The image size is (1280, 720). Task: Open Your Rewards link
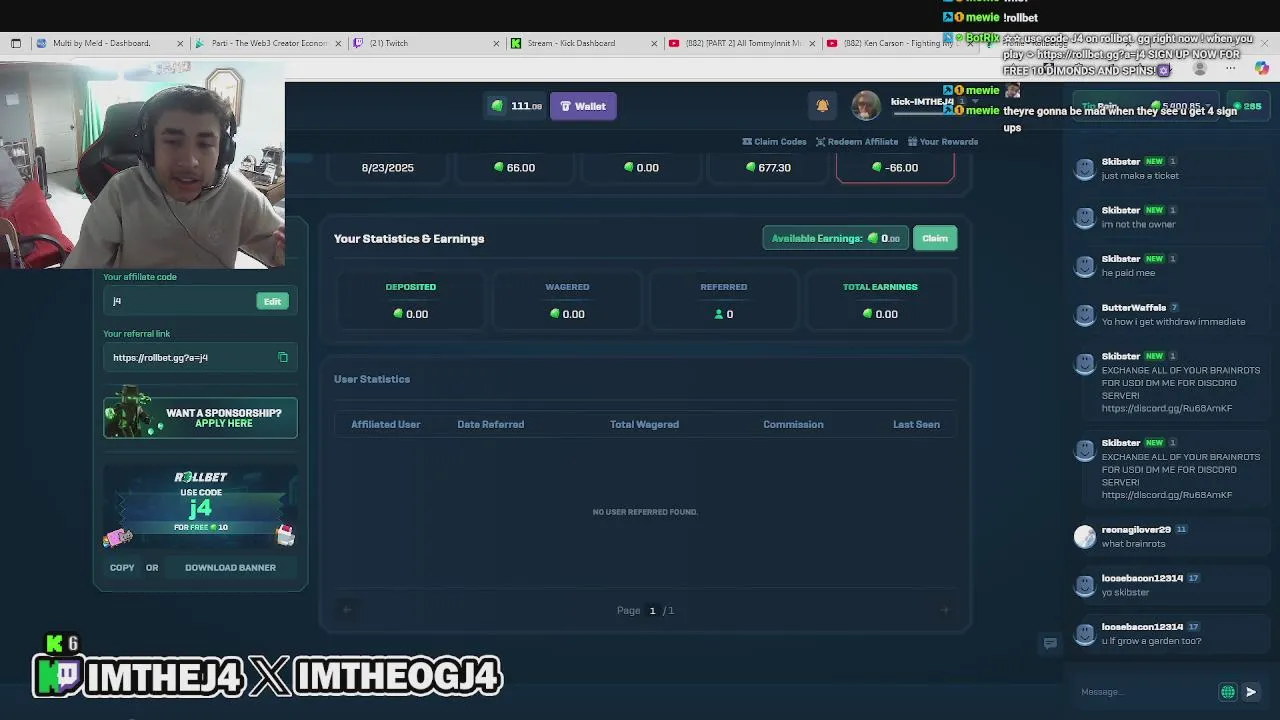tap(942, 142)
